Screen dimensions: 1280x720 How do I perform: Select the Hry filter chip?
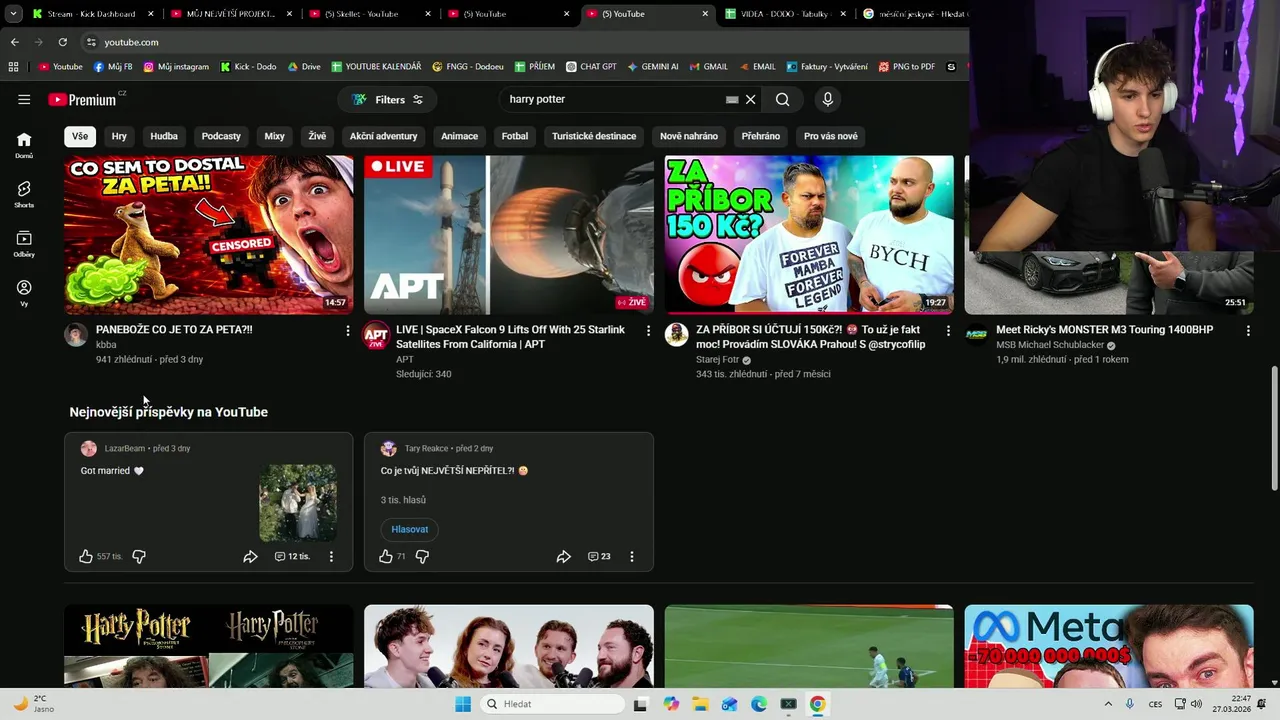click(x=119, y=136)
